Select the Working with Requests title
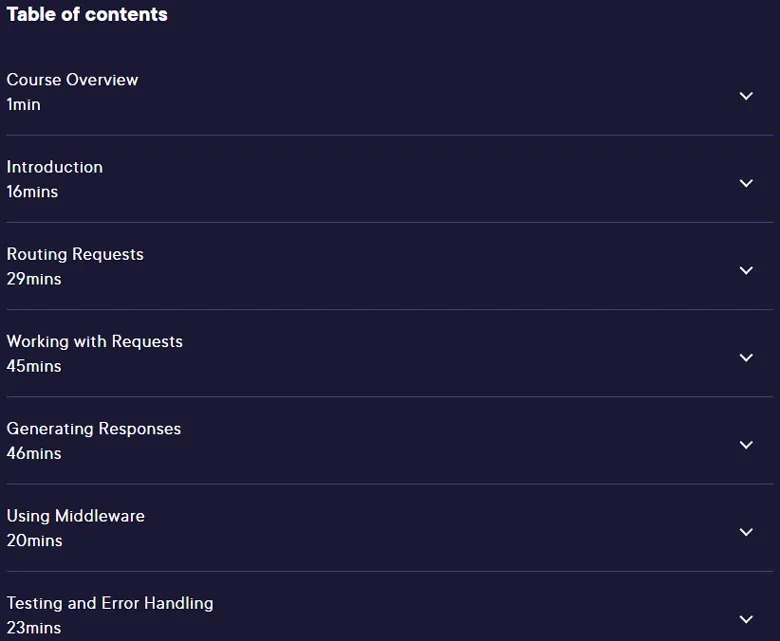The image size is (780, 641). [x=95, y=341]
